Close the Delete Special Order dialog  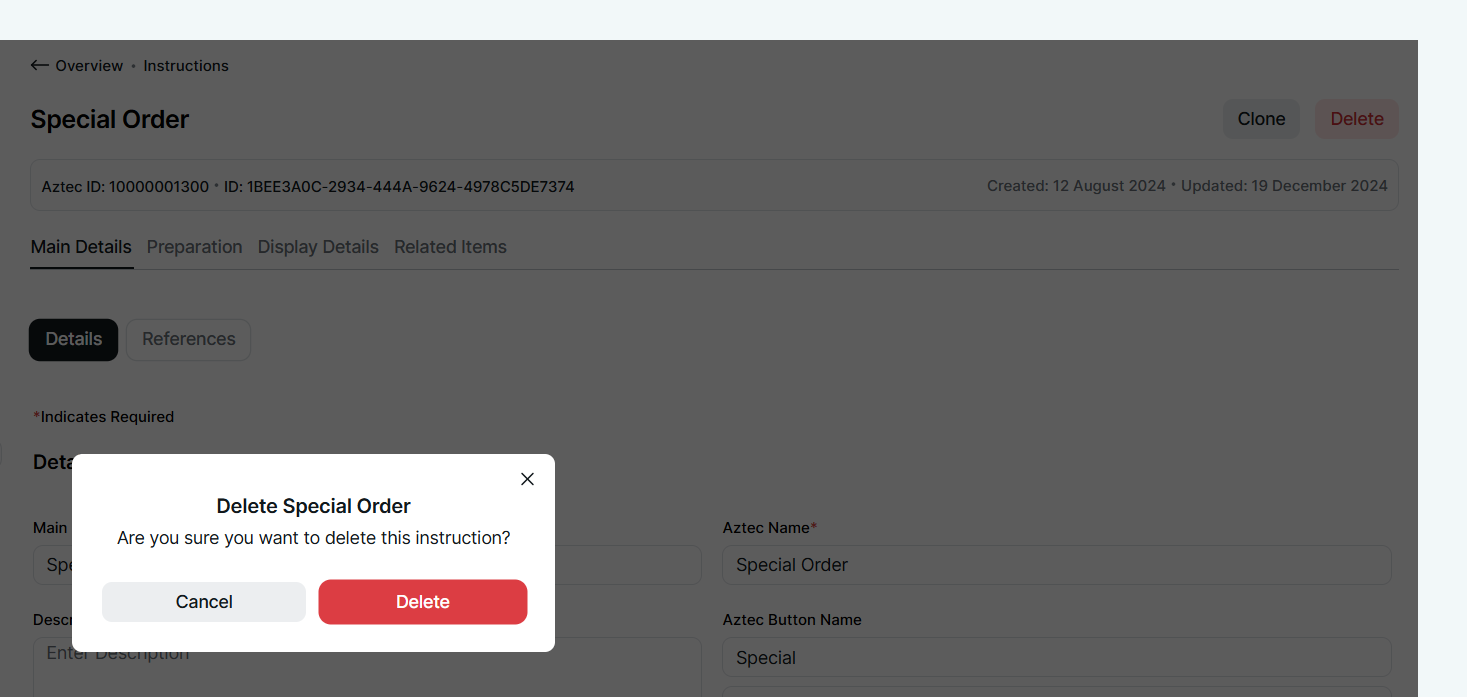[527, 479]
